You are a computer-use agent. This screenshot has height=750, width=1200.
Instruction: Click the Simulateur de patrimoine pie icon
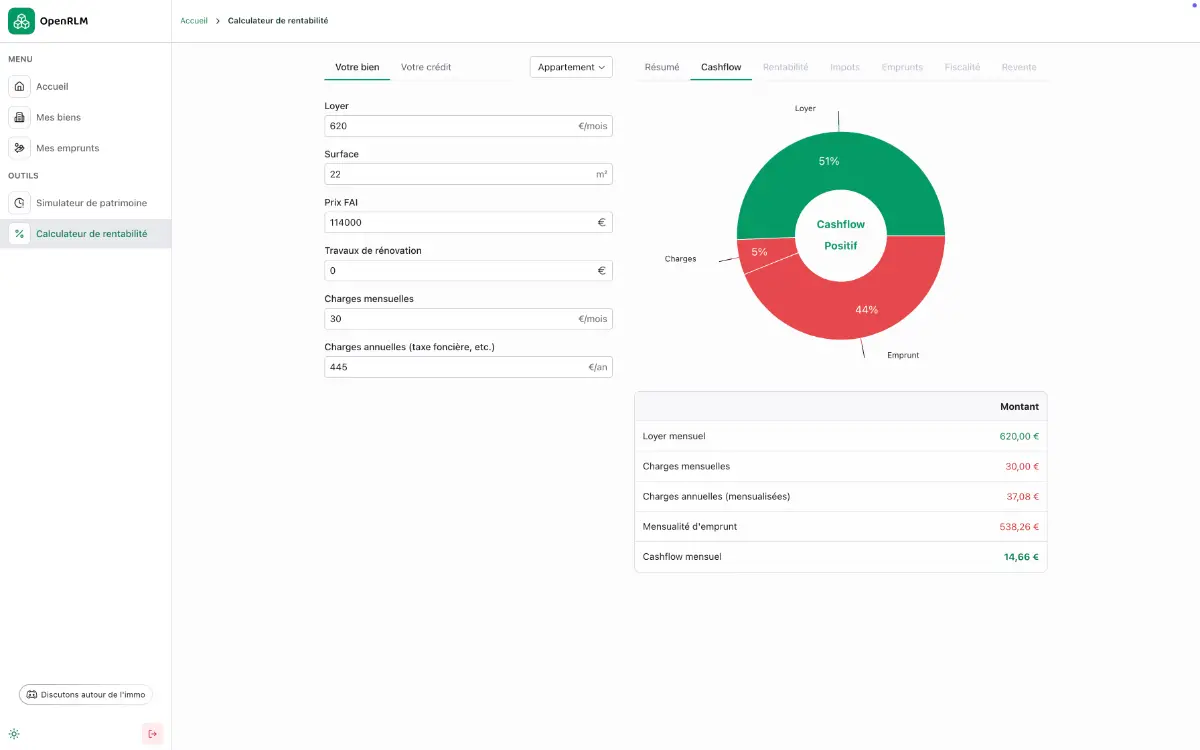19,203
